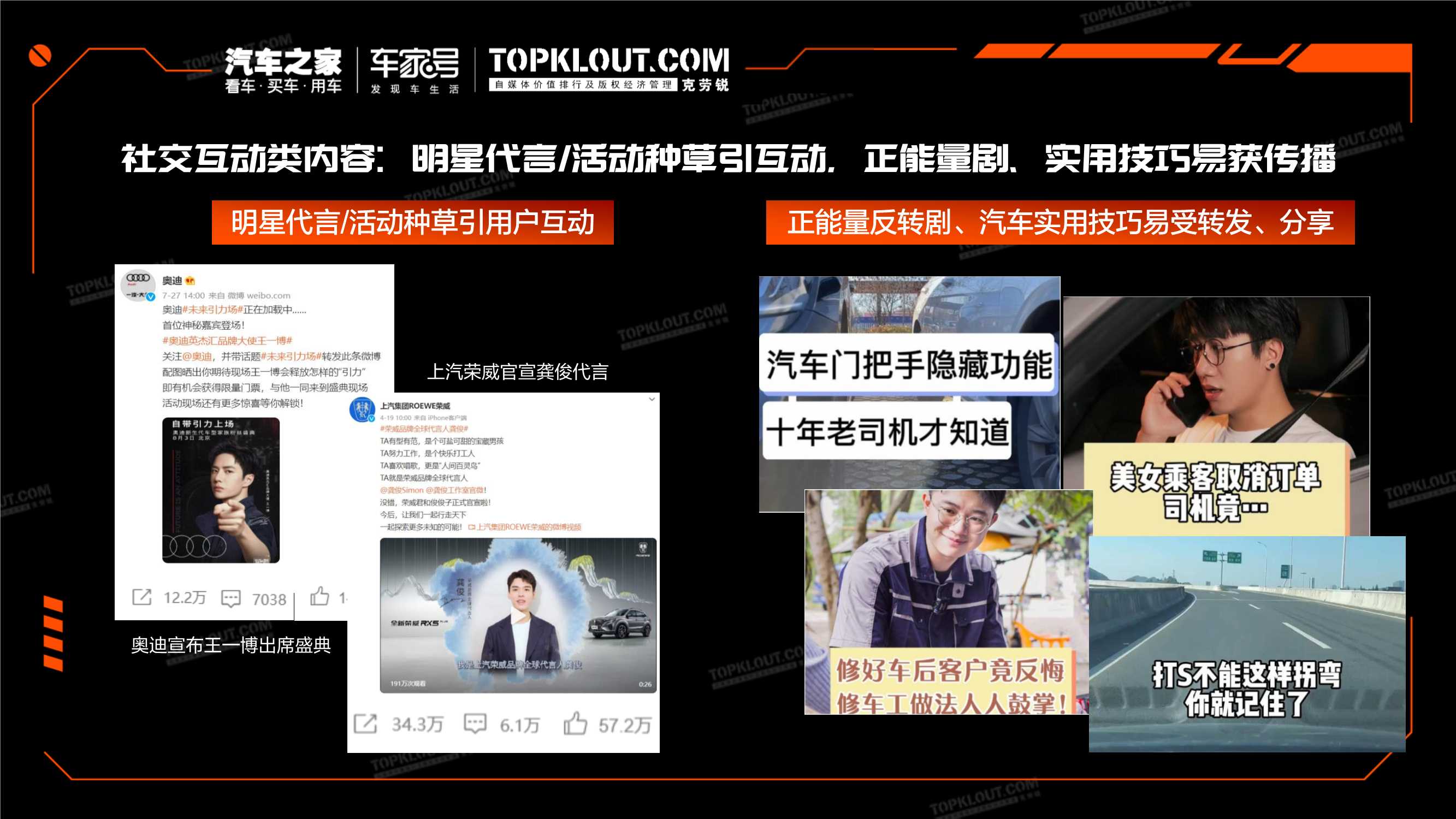
Task: Click the Audi post repost icon
Action: pos(142,597)
